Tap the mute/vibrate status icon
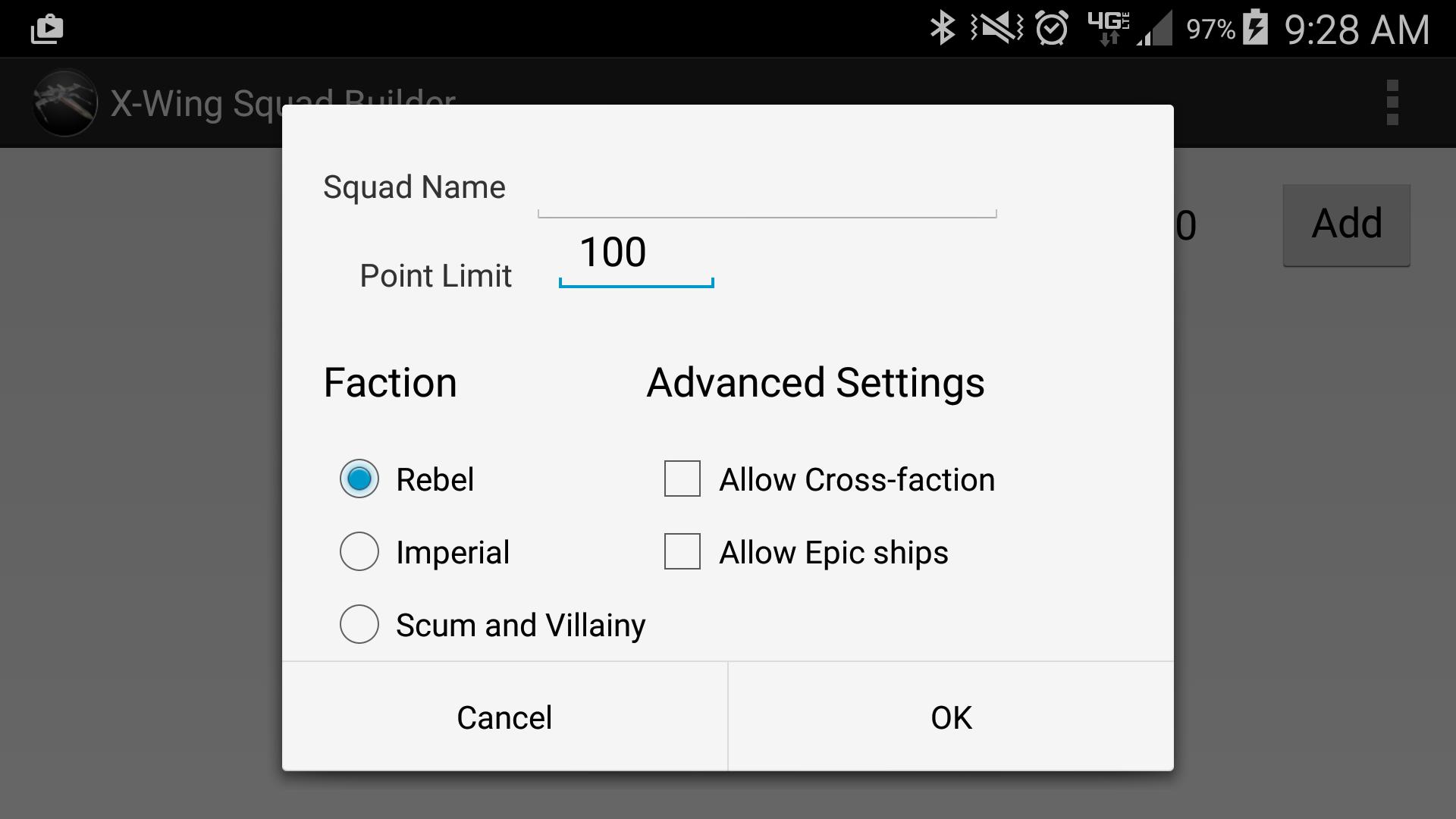The image size is (1456, 819). click(996, 28)
